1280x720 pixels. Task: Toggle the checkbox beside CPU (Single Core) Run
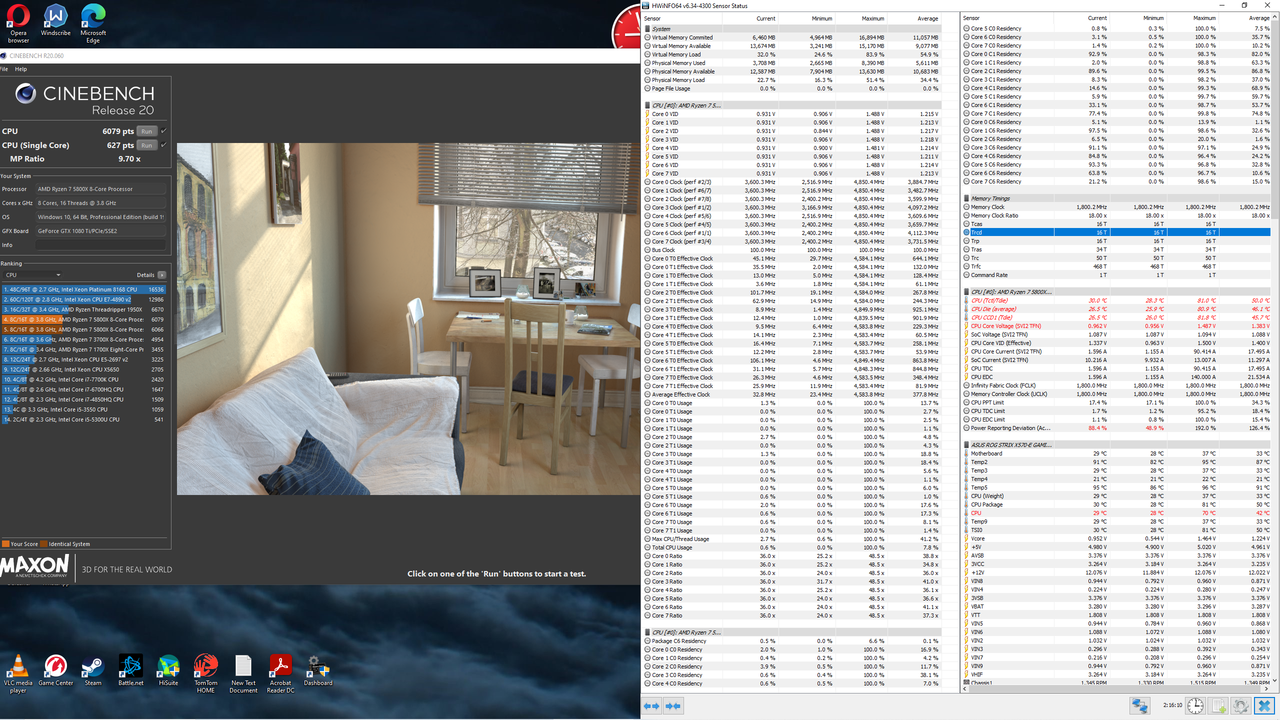click(x=164, y=145)
